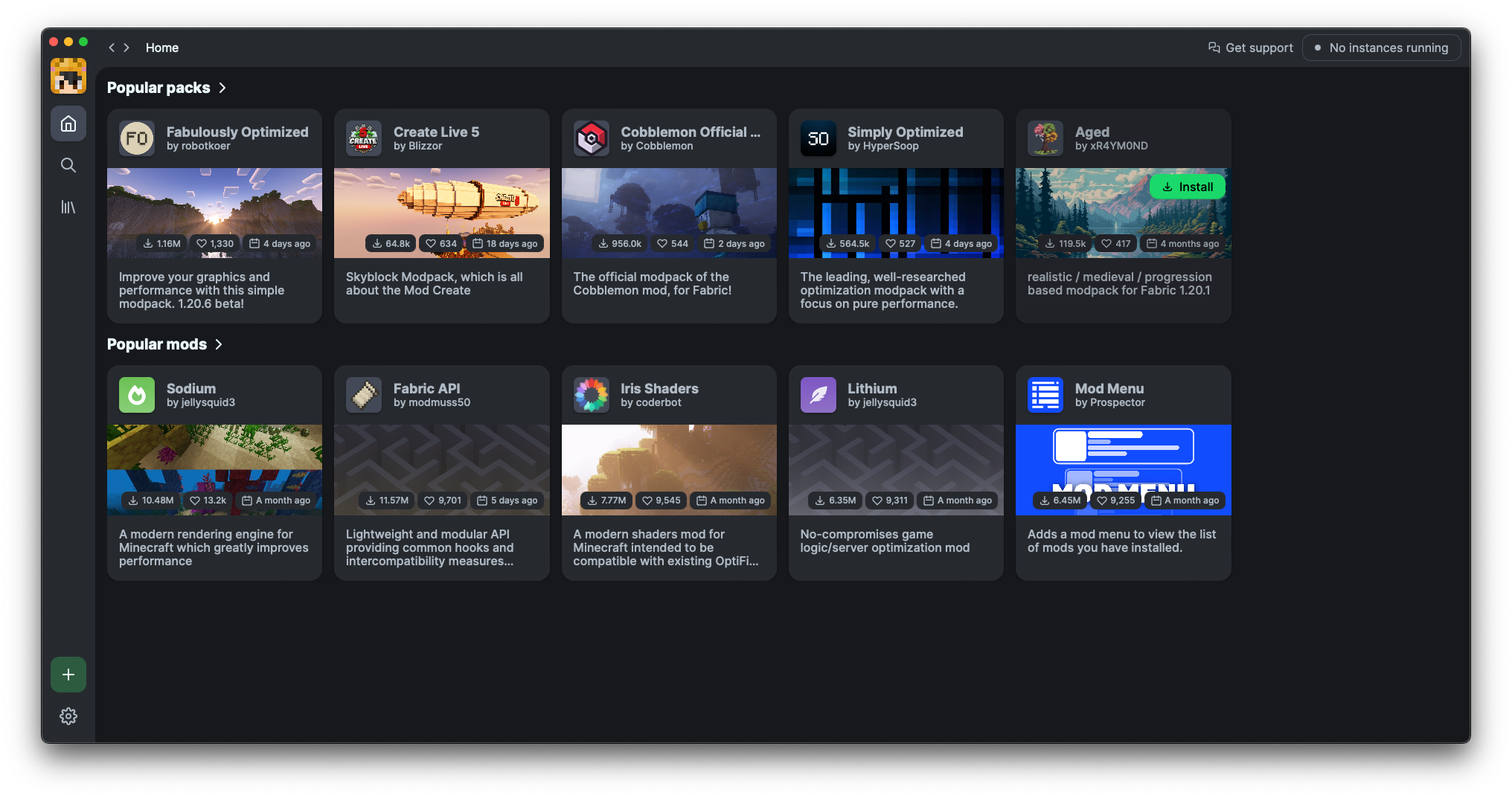This screenshot has height=798, width=1512.
Task: Open the Home page from the sidebar
Action: 68,123
